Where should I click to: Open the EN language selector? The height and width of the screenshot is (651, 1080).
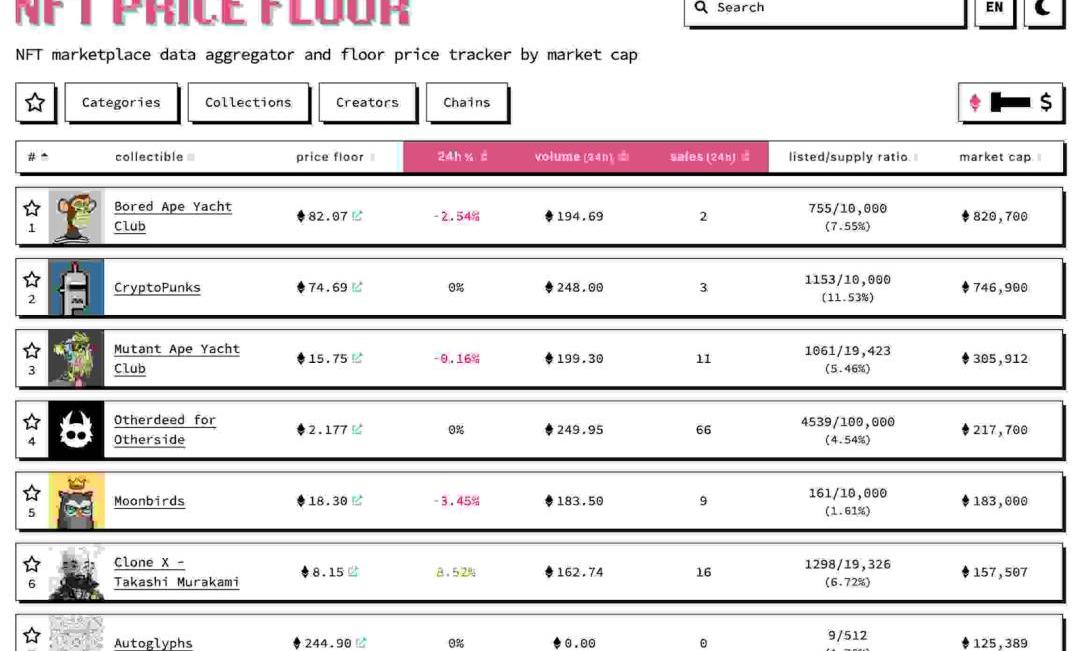coord(994,8)
